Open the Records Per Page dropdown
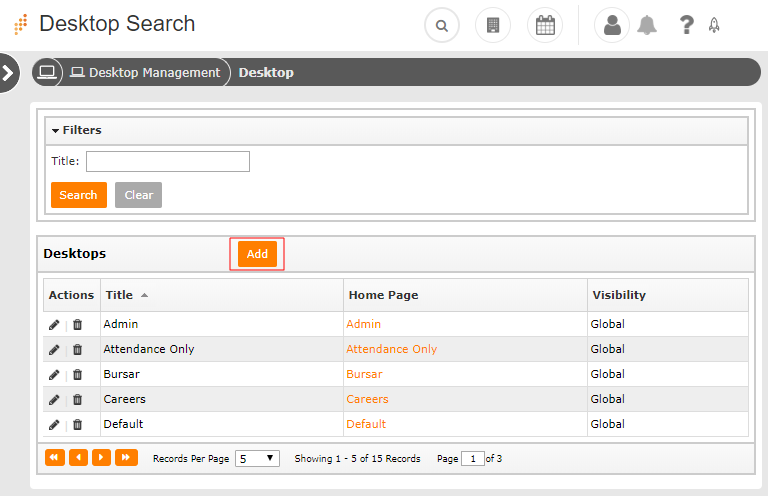 257,459
